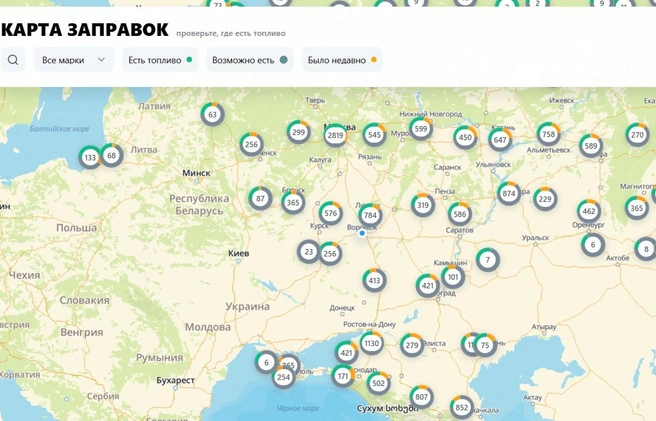
Task: Open the cluster marker 784
Action: (370, 216)
